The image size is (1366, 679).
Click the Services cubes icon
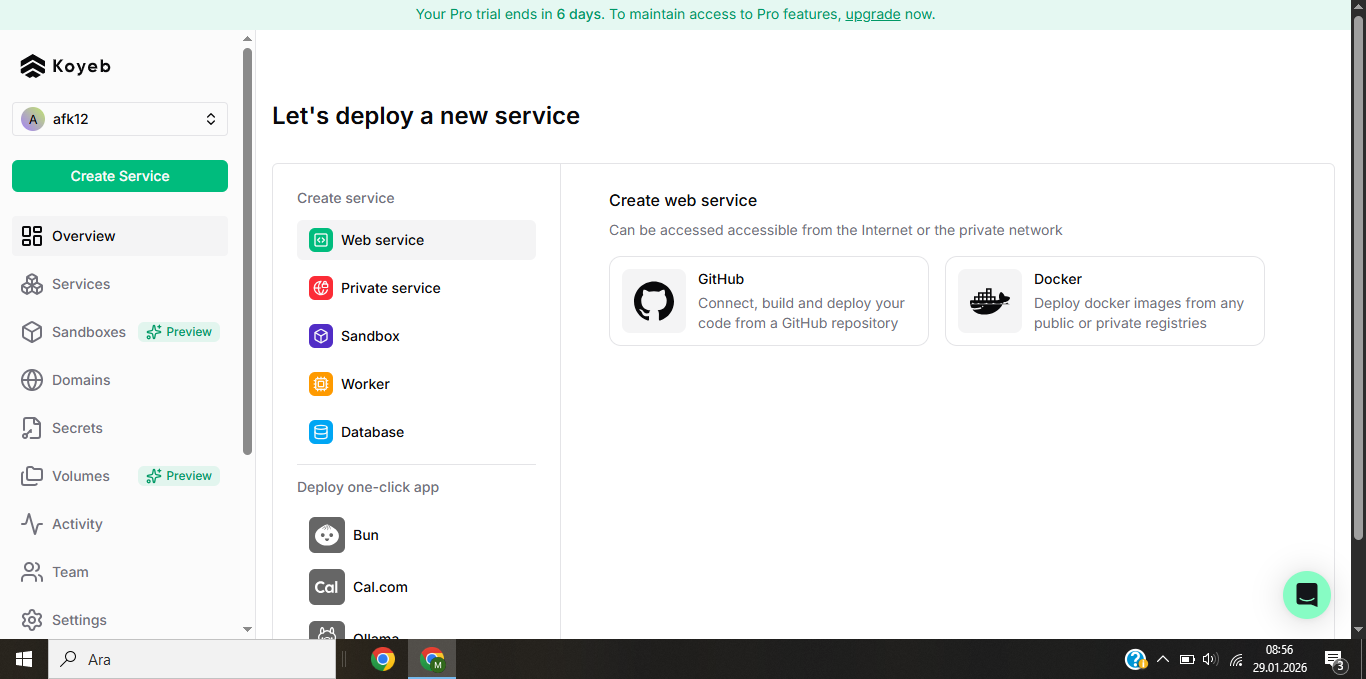tap(32, 284)
